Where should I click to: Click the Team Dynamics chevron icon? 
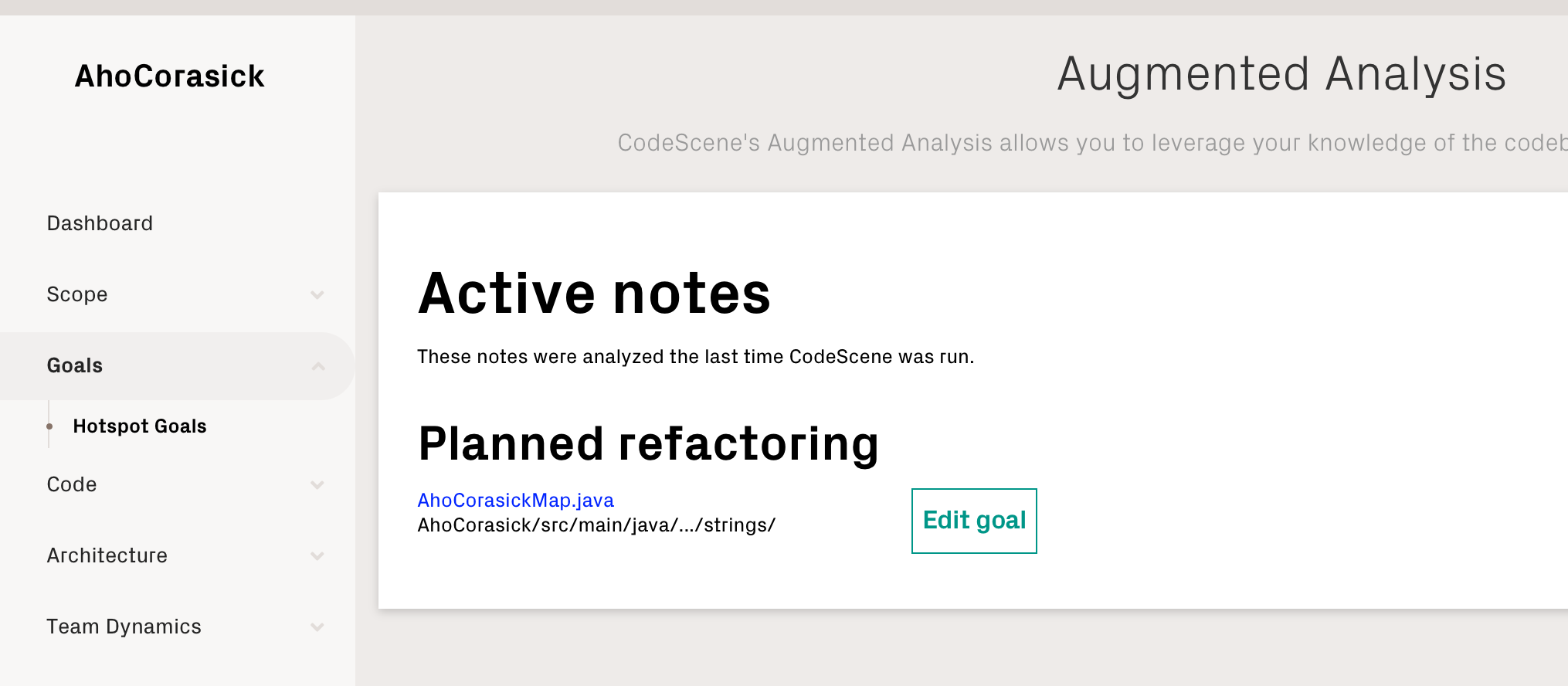pyautogui.click(x=317, y=627)
